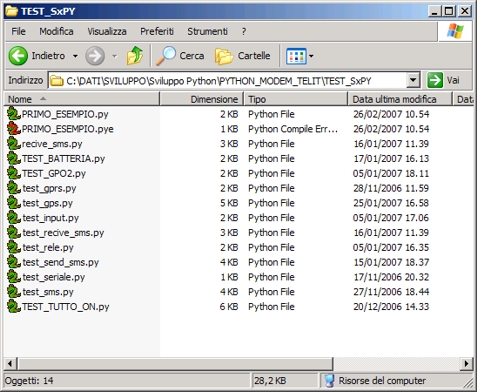Click horizontal scrollbar right arrow
This screenshot has width=477, height=392.
pyautogui.click(x=467, y=363)
